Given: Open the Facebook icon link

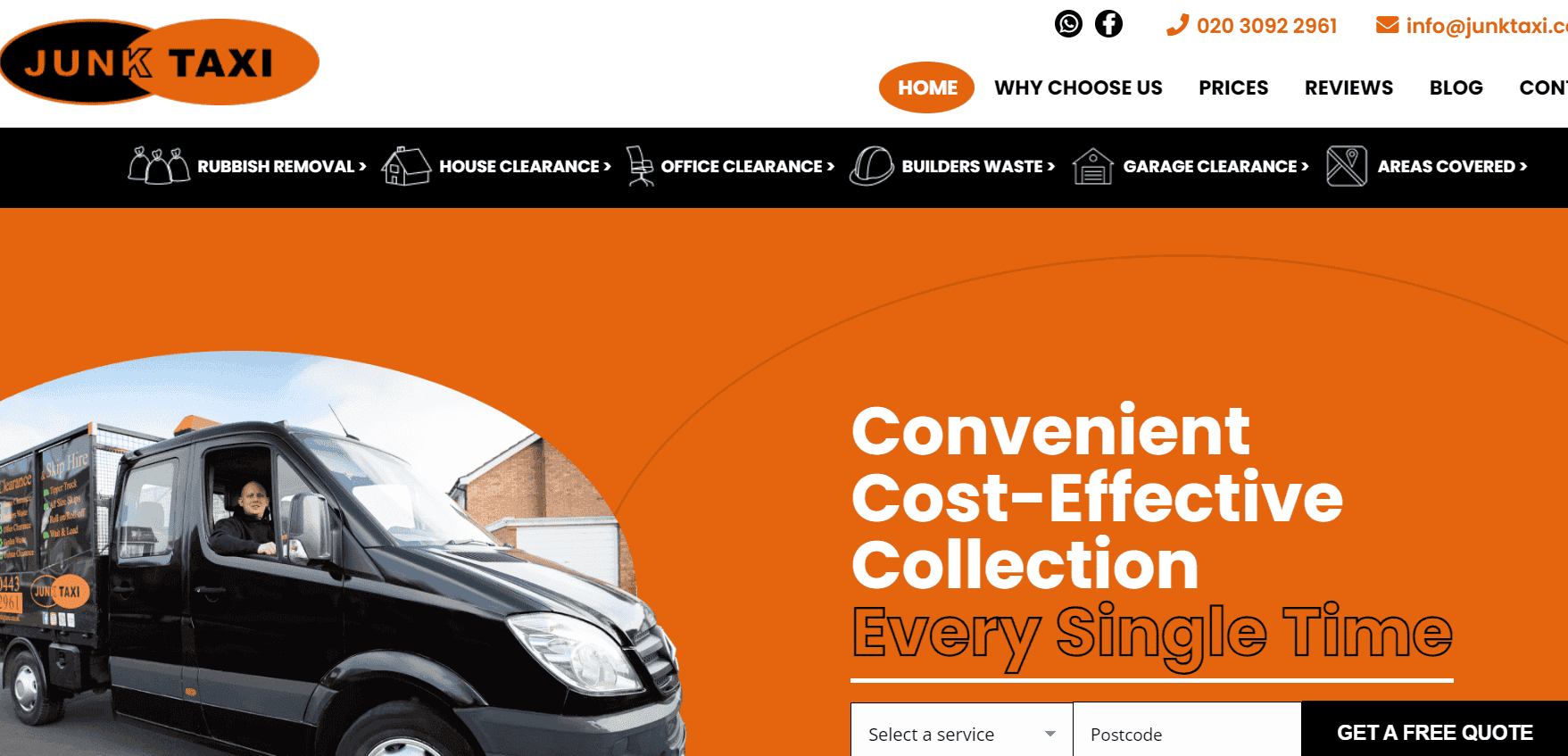Looking at the screenshot, I should 1108,23.
